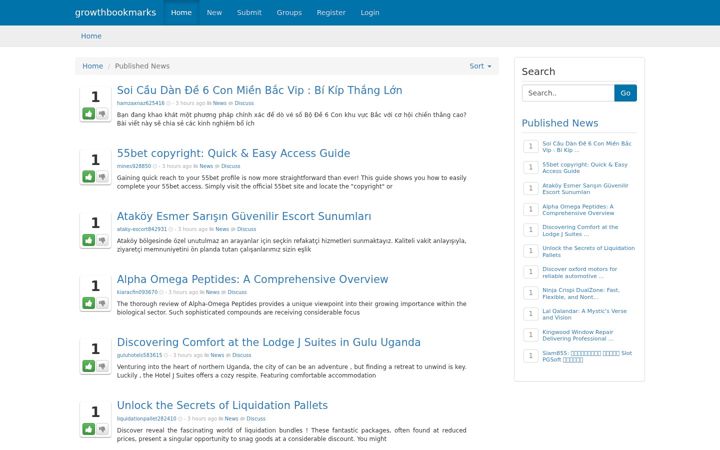Open the Login page

click(370, 12)
